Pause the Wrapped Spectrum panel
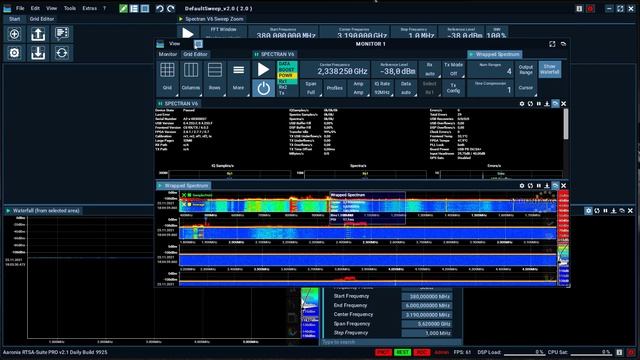Image resolution: width=640 pixels, height=360 pixels. (x=539, y=185)
